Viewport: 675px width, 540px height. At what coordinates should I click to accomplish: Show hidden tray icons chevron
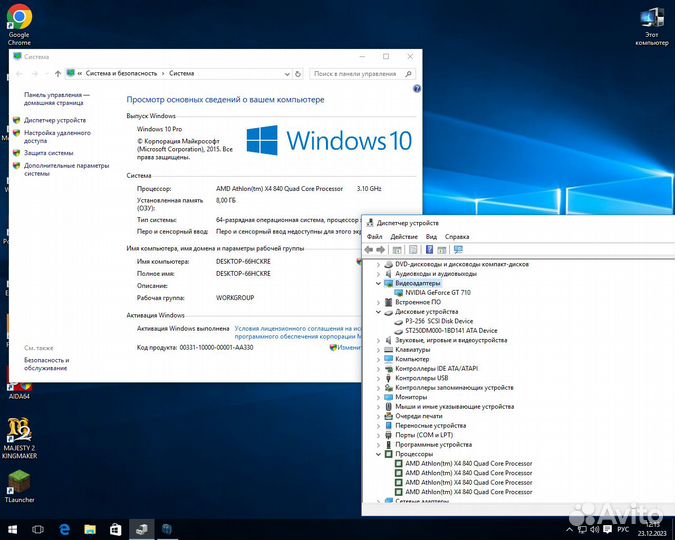pos(570,529)
